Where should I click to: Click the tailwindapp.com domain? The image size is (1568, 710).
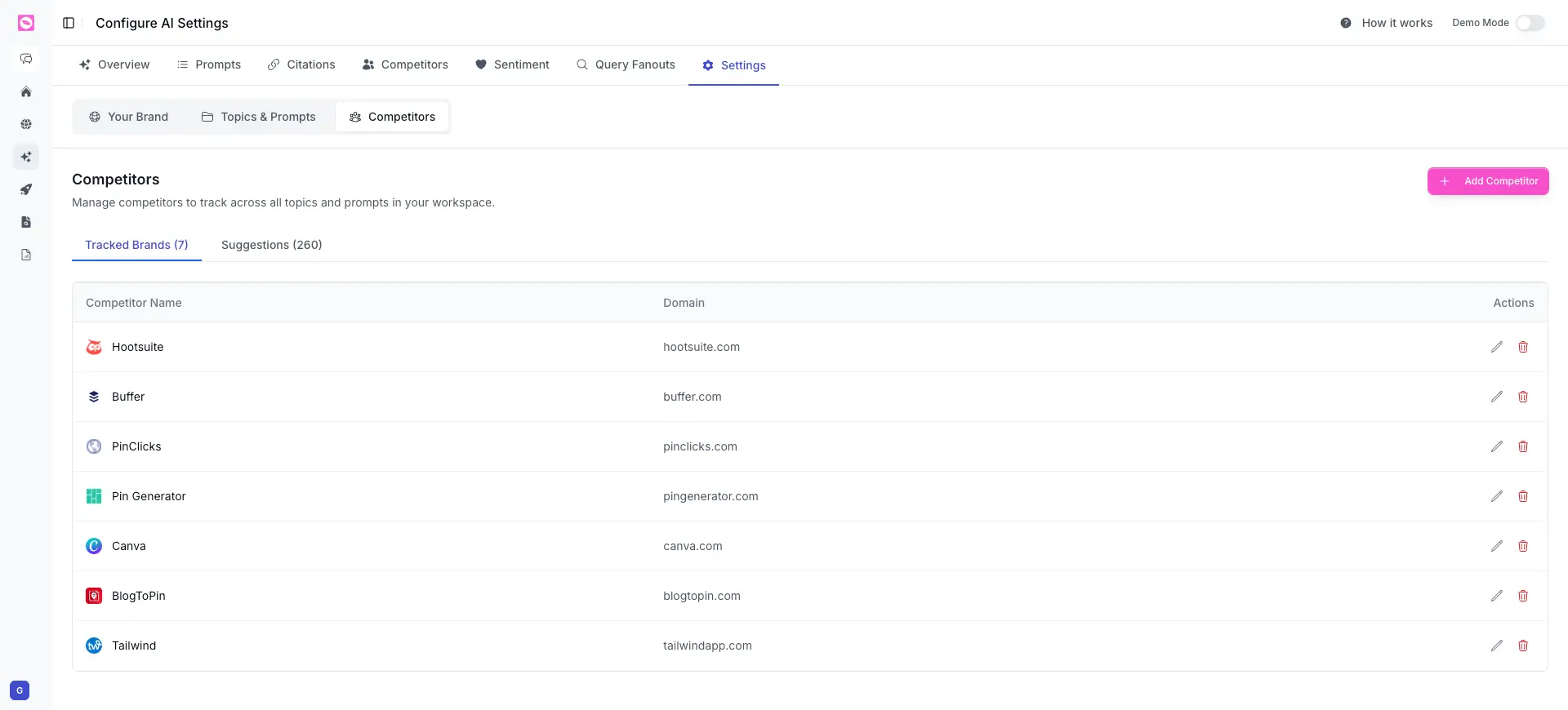point(707,646)
